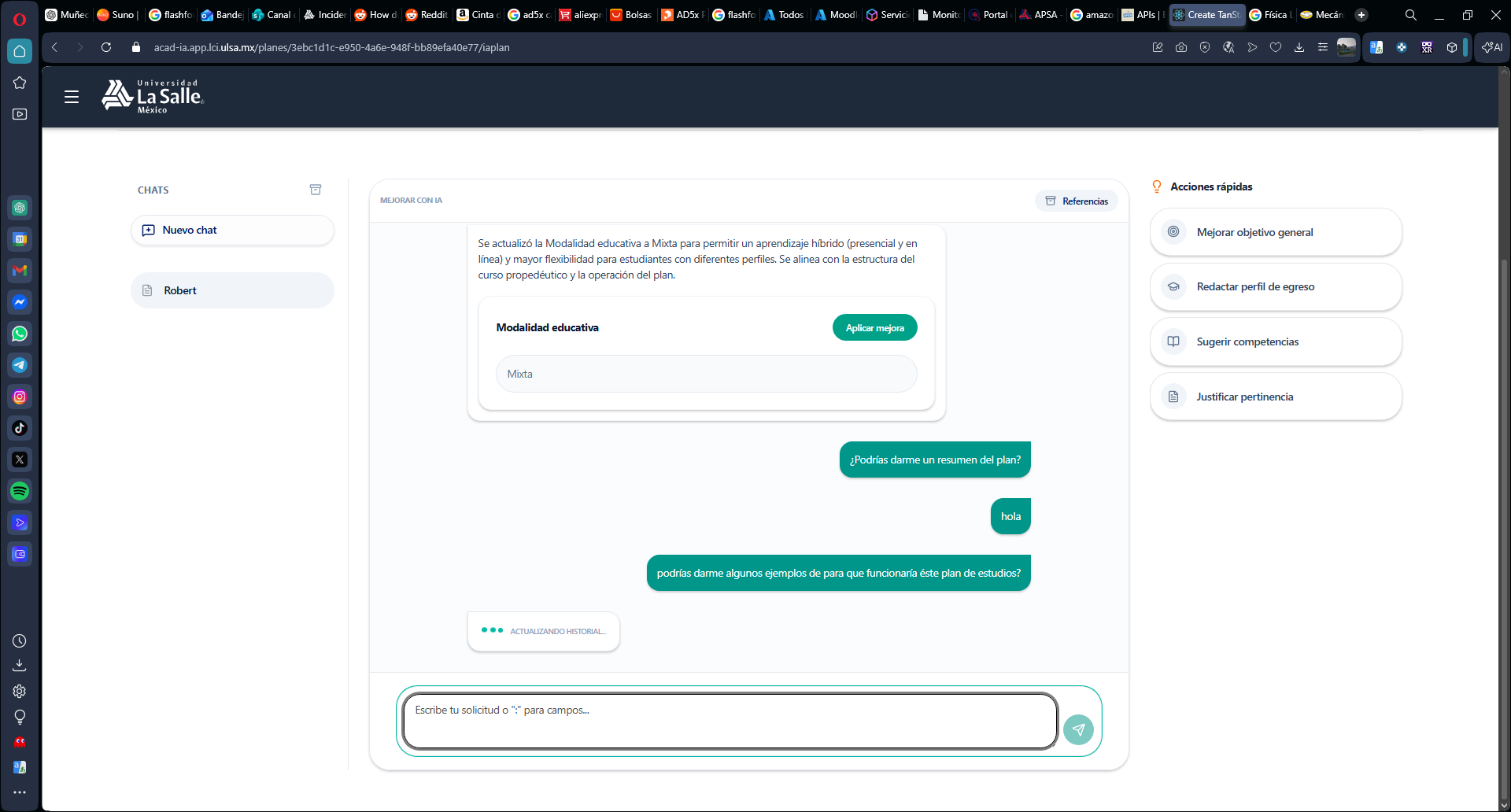Switch to the Create TanStack browser tab
This screenshot has width=1511, height=812.
point(1206,15)
